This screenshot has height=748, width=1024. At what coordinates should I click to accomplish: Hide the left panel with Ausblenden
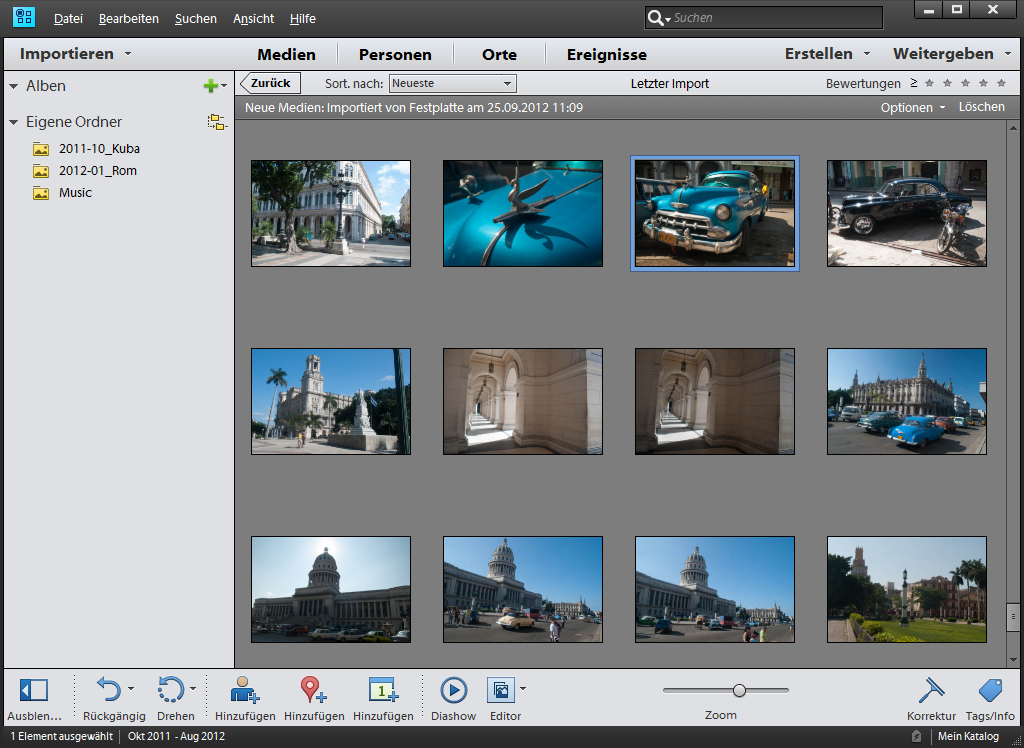click(34, 690)
